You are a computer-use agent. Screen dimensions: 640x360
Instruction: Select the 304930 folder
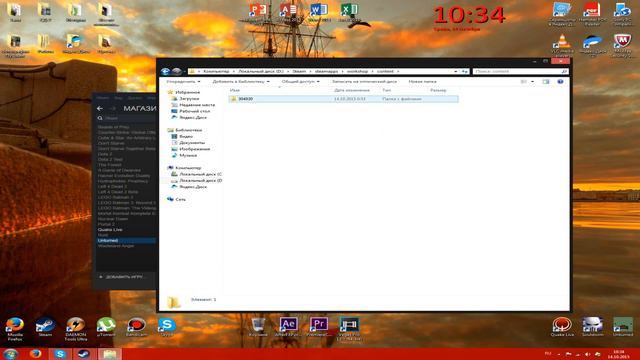click(343, 99)
